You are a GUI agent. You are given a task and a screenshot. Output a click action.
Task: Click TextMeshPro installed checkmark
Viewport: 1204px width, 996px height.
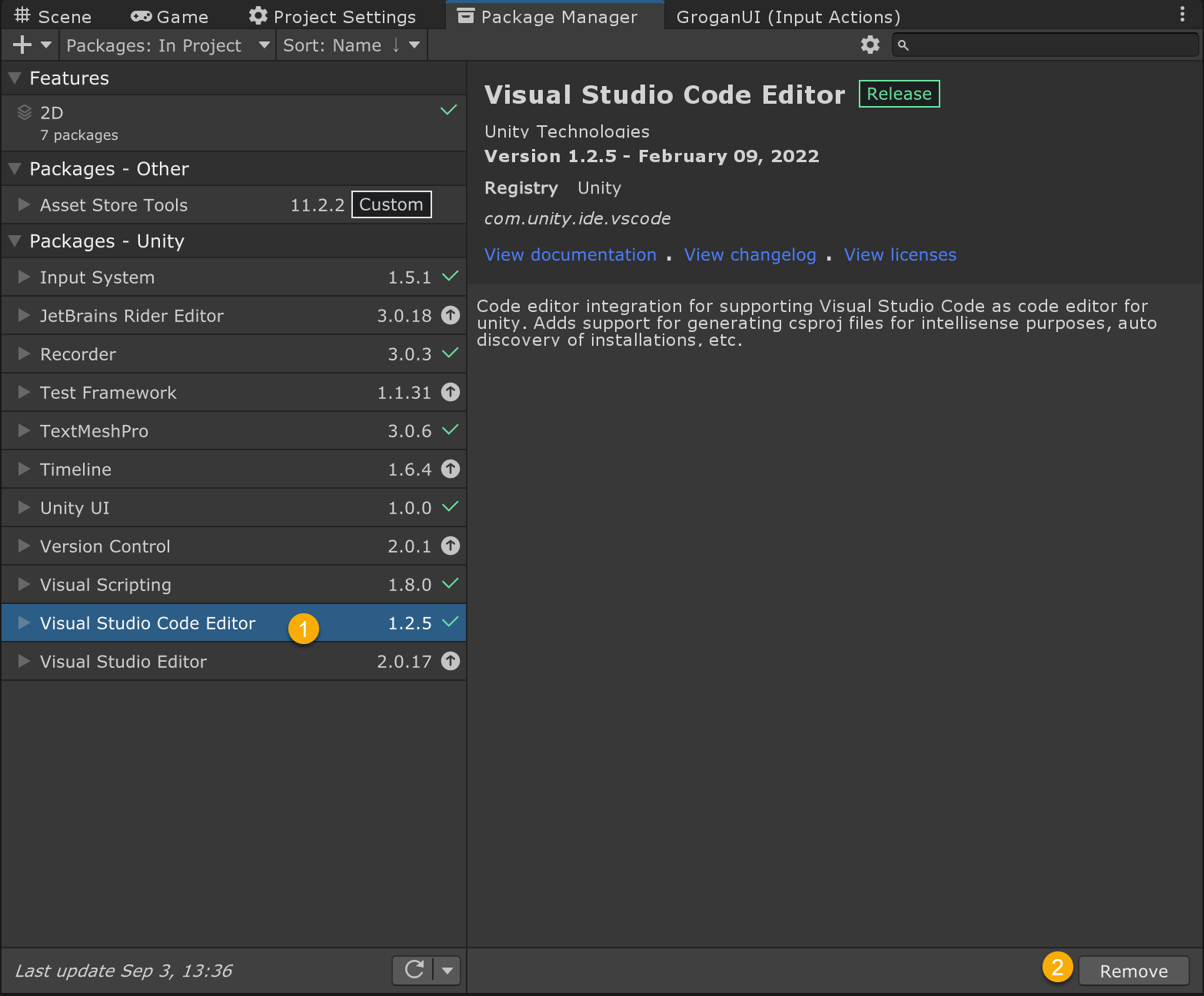[451, 430]
